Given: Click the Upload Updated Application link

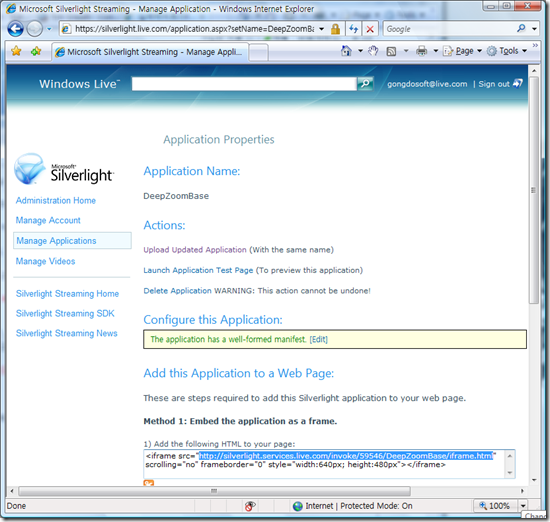Looking at the screenshot, I should (195, 250).
